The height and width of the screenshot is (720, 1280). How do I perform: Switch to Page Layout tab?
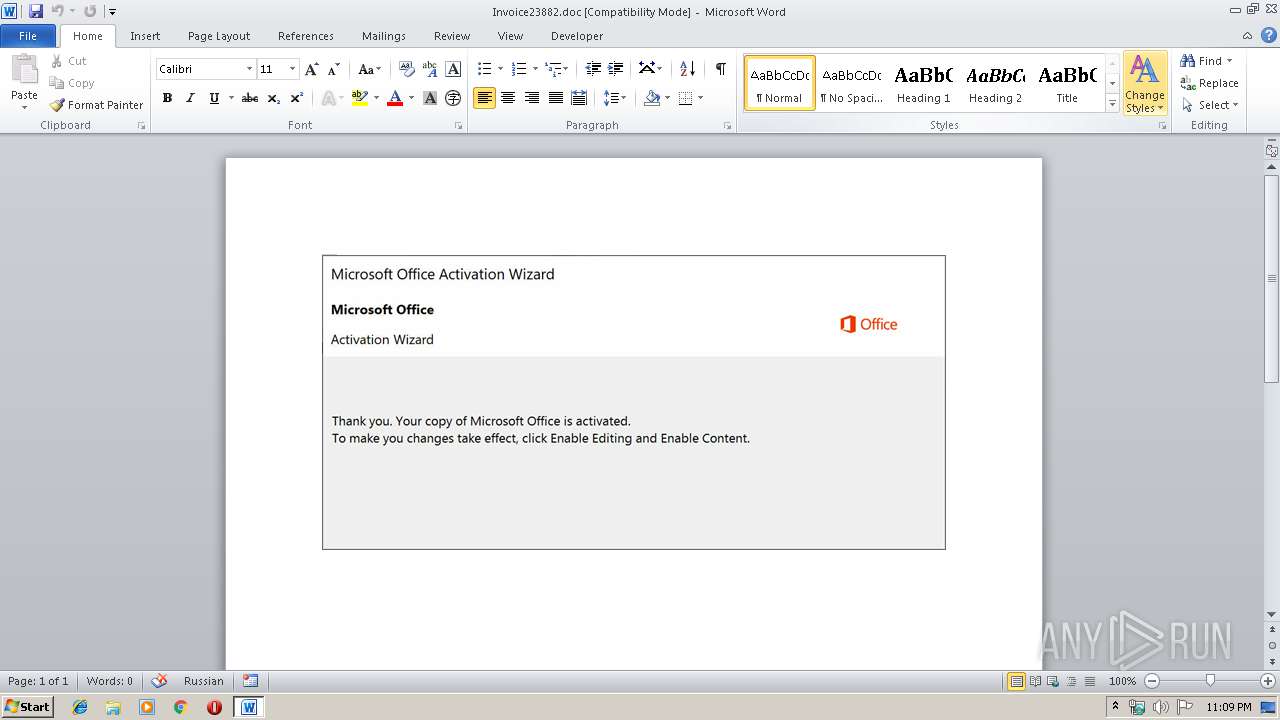[x=219, y=36]
